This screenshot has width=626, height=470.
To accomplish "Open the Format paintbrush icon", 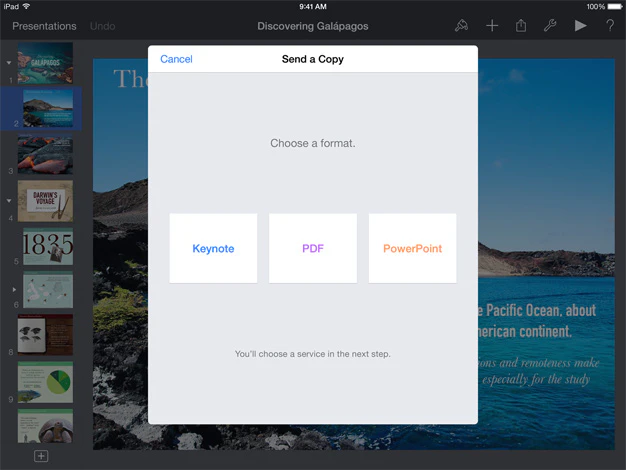I will click(x=461, y=26).
